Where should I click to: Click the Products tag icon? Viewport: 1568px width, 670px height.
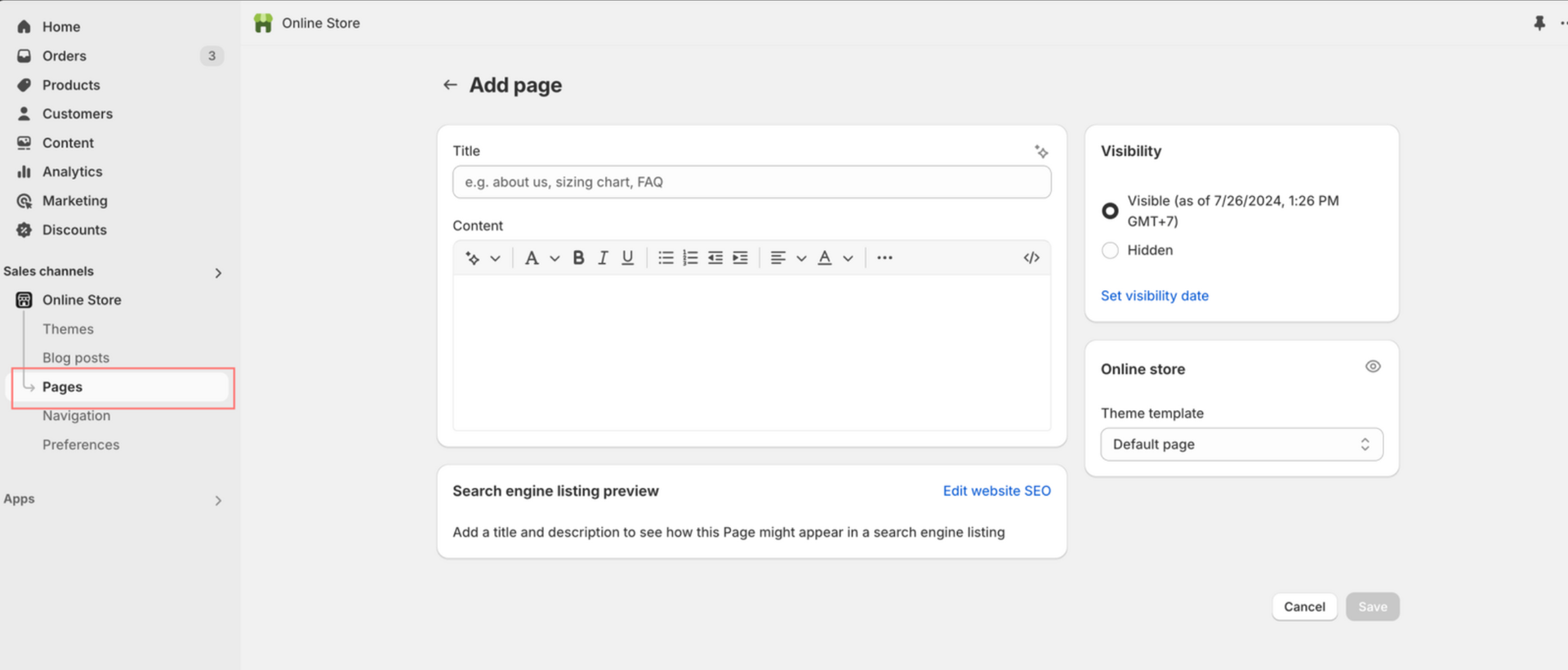click(24, 85)
